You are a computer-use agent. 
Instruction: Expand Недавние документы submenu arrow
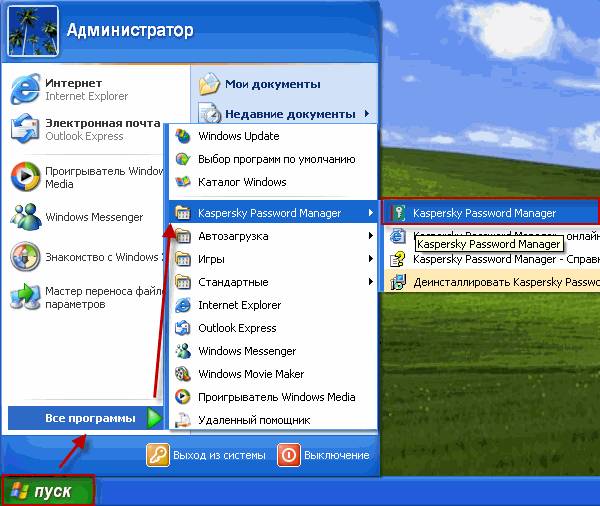367,114
